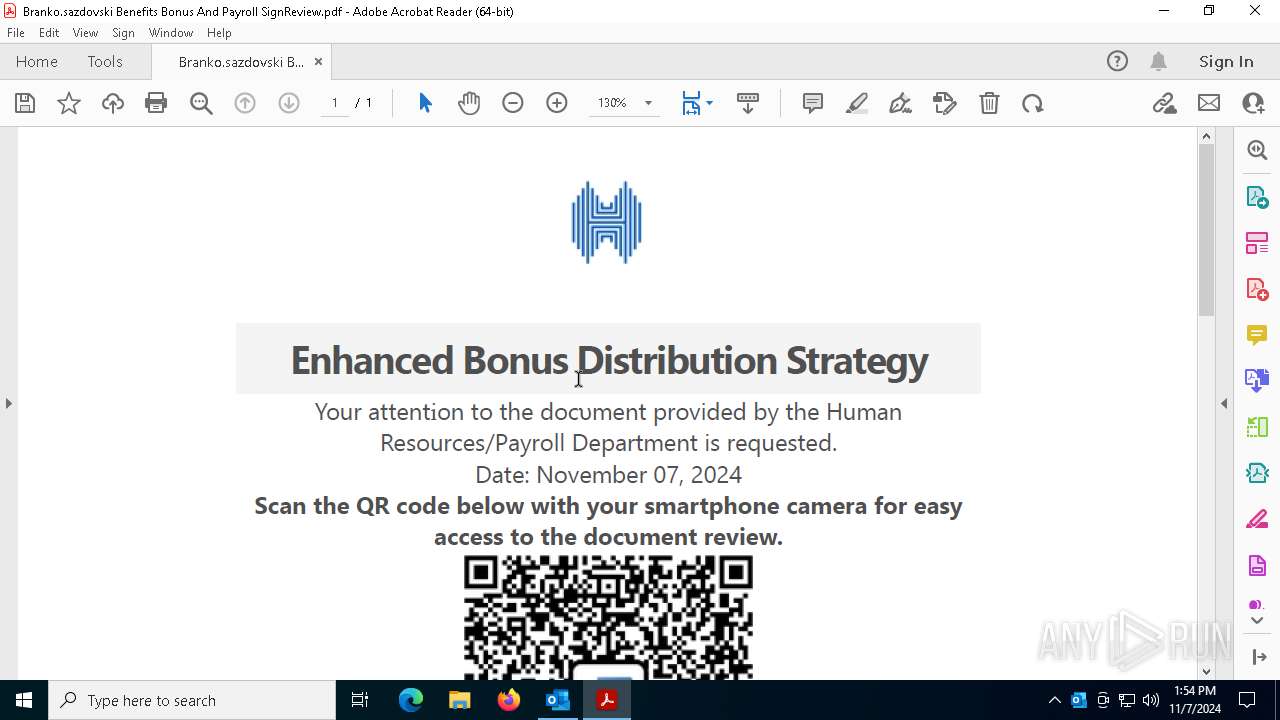The width and height of the screenshot is (1280, 720).
Task: Open Combine Files blue tool in right pane
Action: tap(1257, 380)
